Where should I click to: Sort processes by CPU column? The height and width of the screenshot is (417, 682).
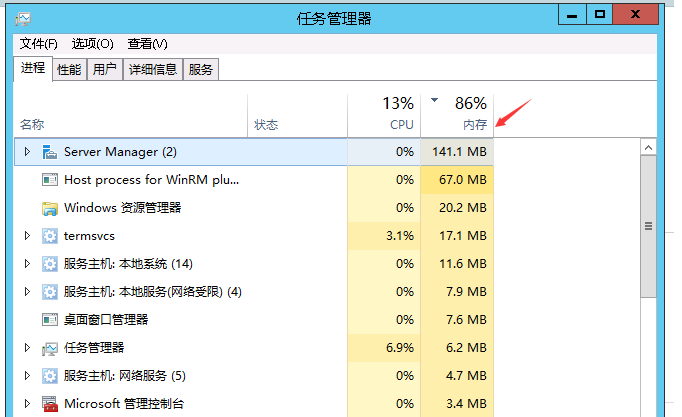401,125
